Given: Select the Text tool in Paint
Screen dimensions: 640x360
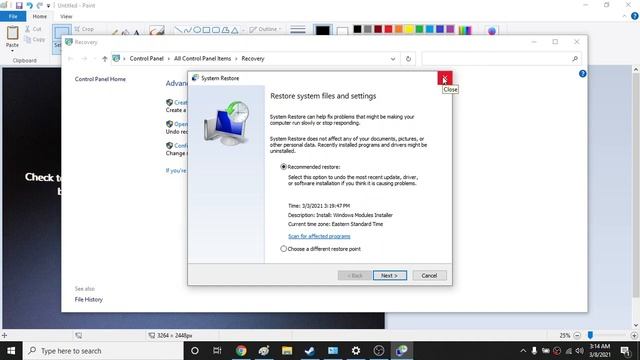Looking at the screenshot, I should pos(136,32).
